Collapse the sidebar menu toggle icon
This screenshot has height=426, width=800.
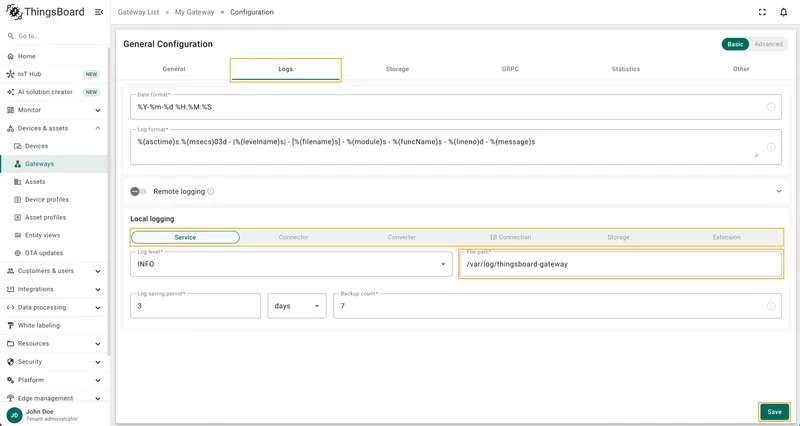(99, 12)
